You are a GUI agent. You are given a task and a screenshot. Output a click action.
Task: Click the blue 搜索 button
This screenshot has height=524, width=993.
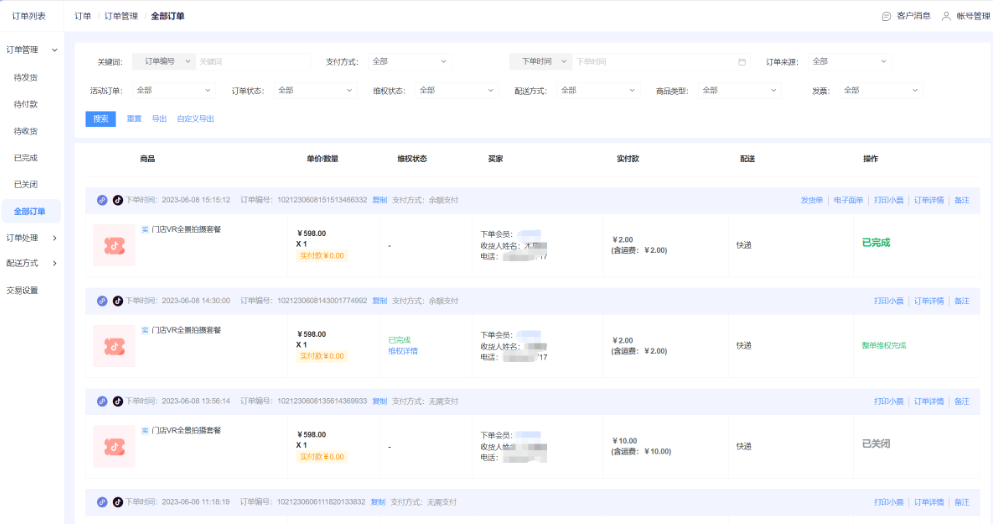pos(100,119)
